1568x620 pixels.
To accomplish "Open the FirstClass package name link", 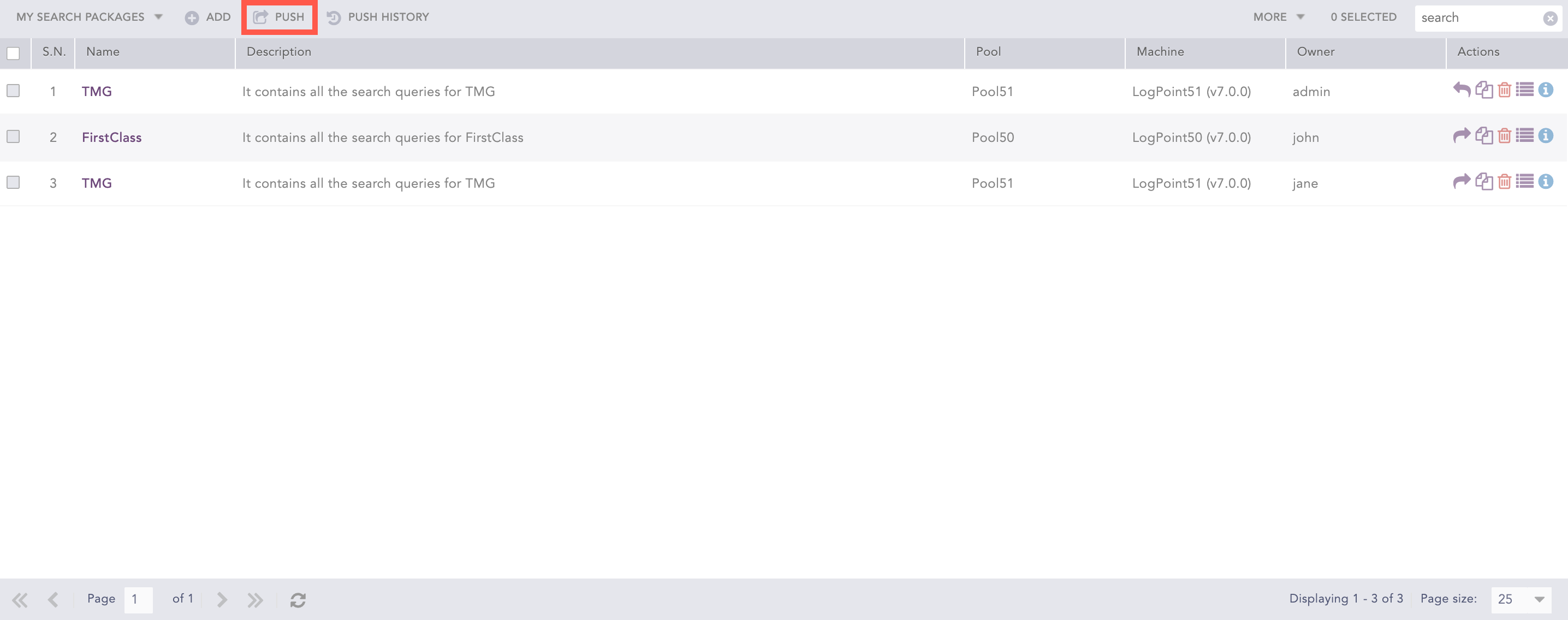I will pyautogui.click(x=111, y=138).
